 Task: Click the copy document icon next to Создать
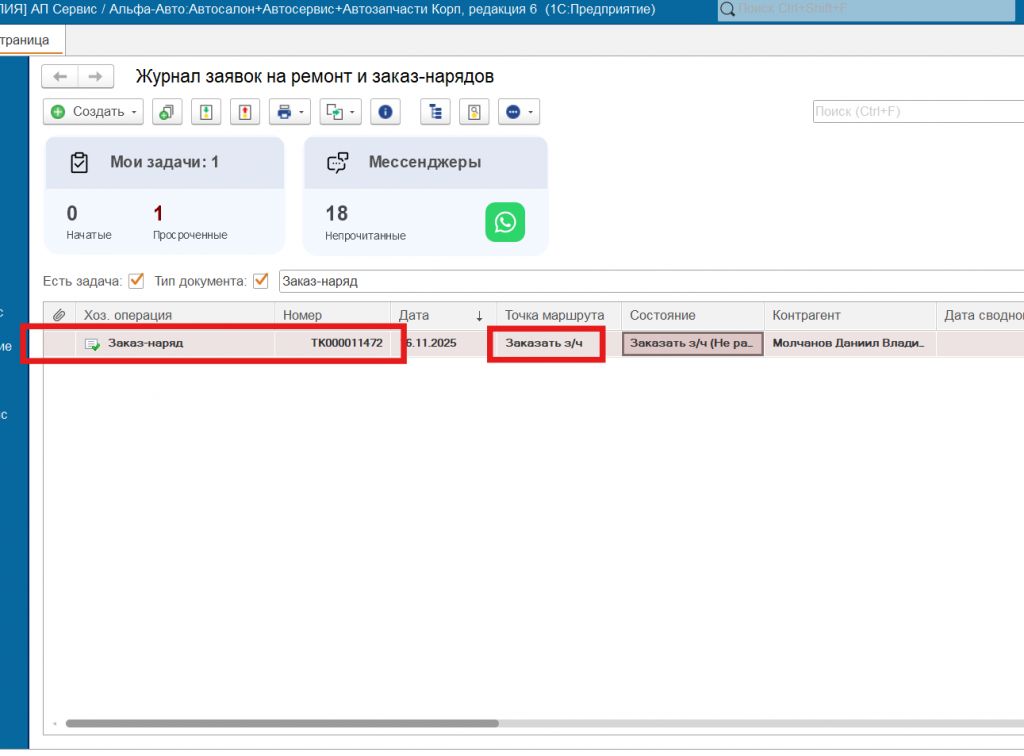click(167, 112)
